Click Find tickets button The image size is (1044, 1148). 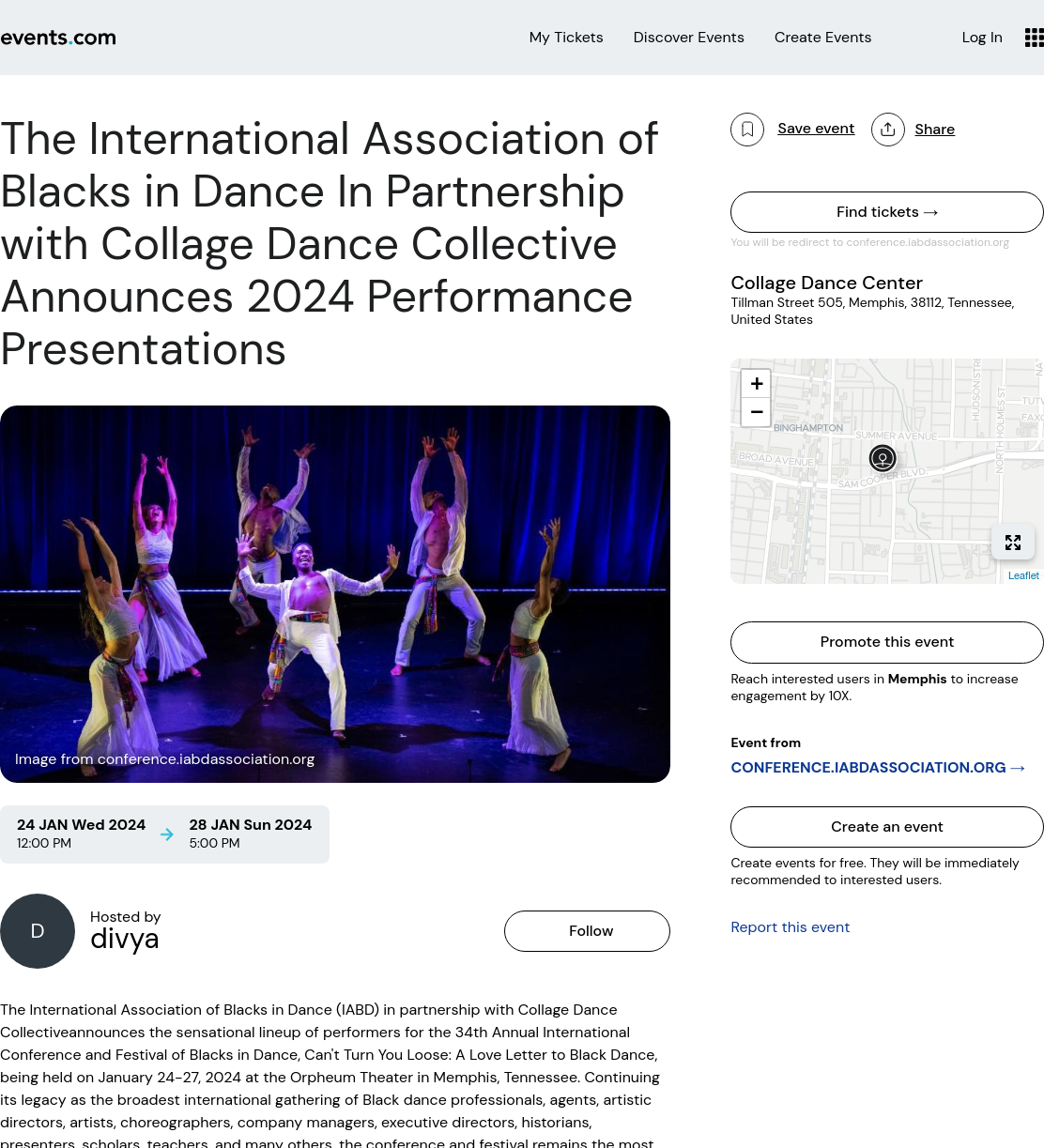(887, 212)
